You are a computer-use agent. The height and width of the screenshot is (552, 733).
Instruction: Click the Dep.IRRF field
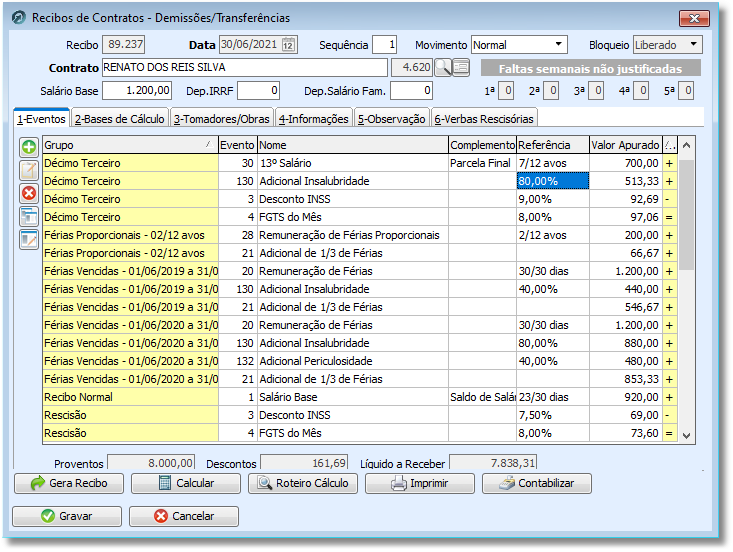259,90
